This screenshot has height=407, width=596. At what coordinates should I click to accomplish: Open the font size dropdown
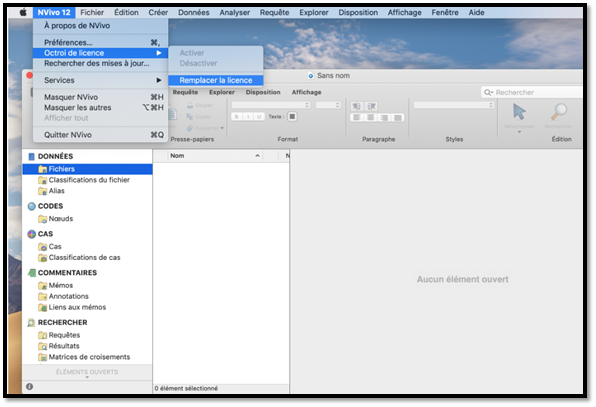pos(328,105)
